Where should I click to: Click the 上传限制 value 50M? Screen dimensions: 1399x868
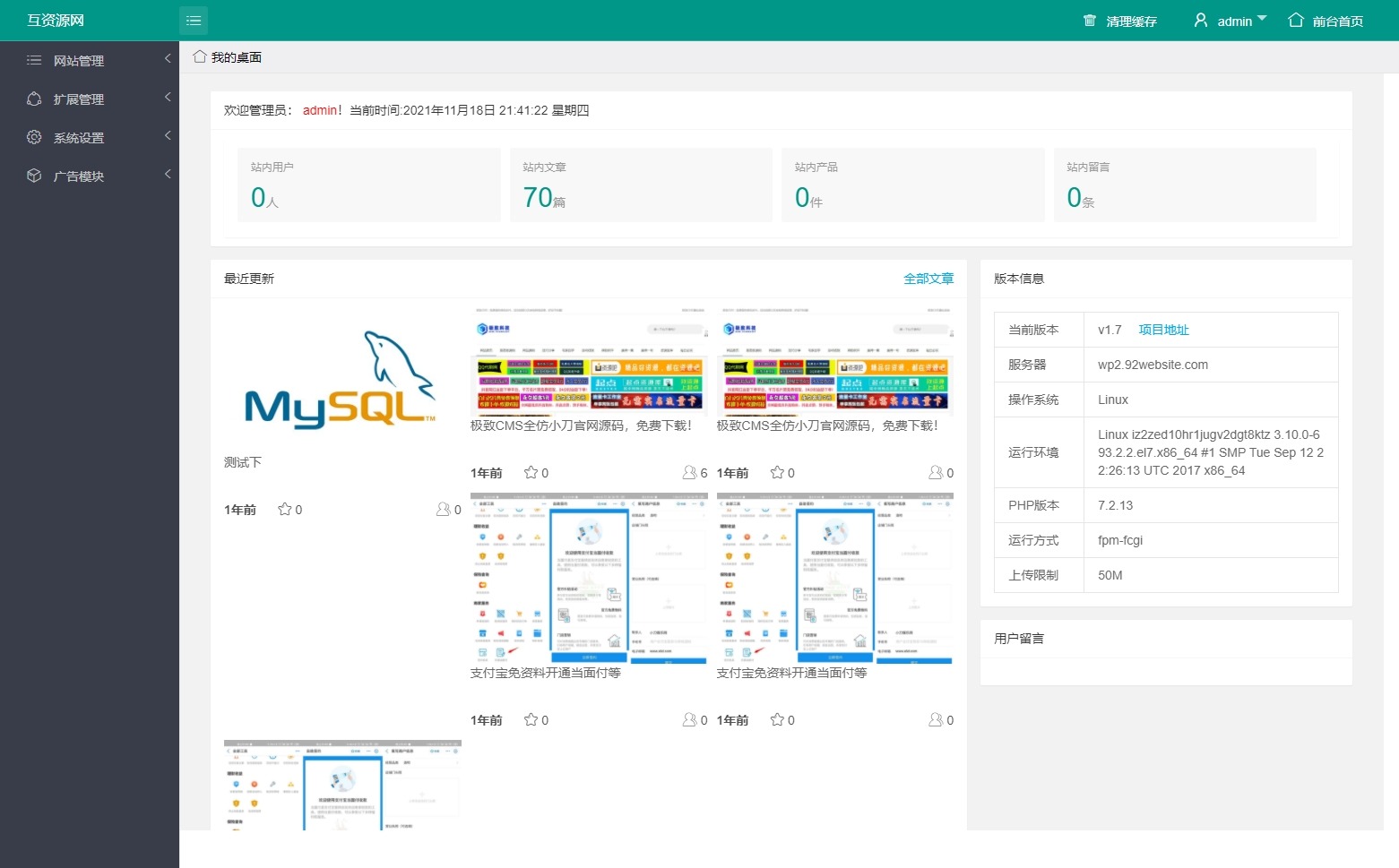point(1110,575)
